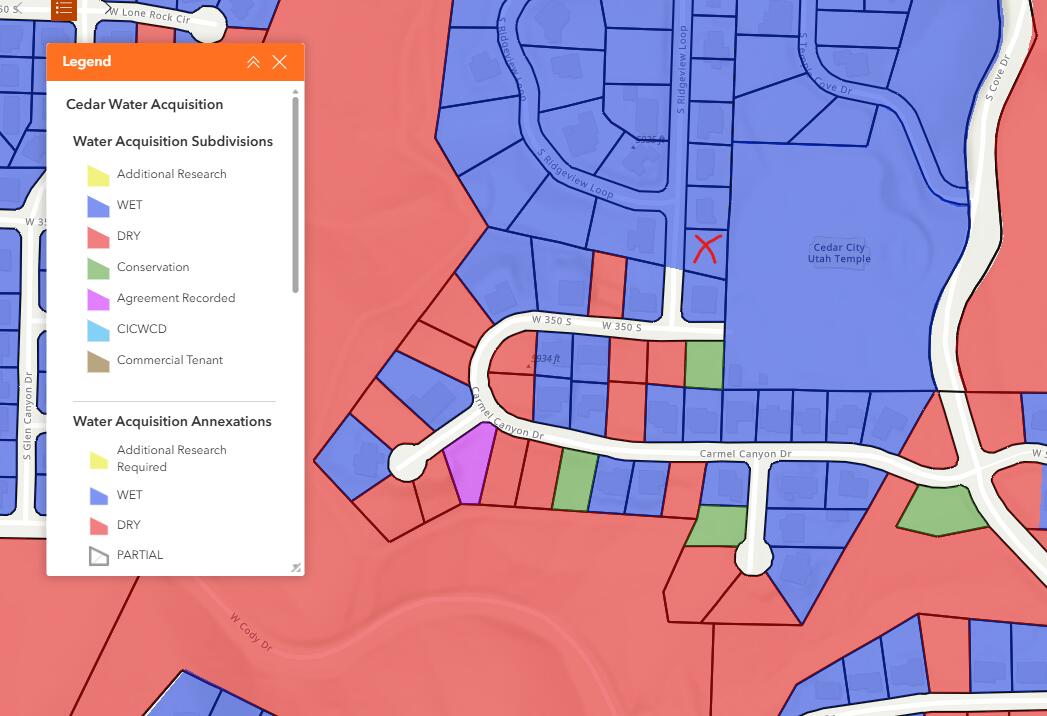Collapse the Legend panel with double chevron
1047x716 pixels.
(x=253, y=62)
